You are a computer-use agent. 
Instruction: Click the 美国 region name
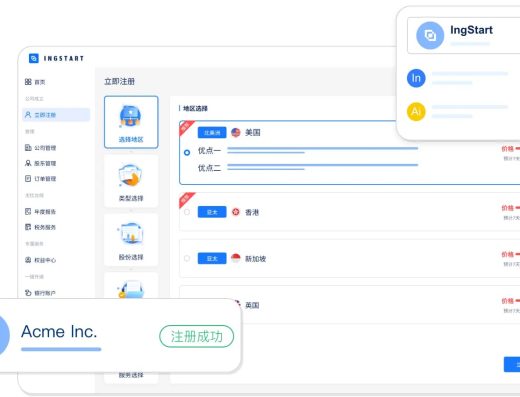pos(253,133)
